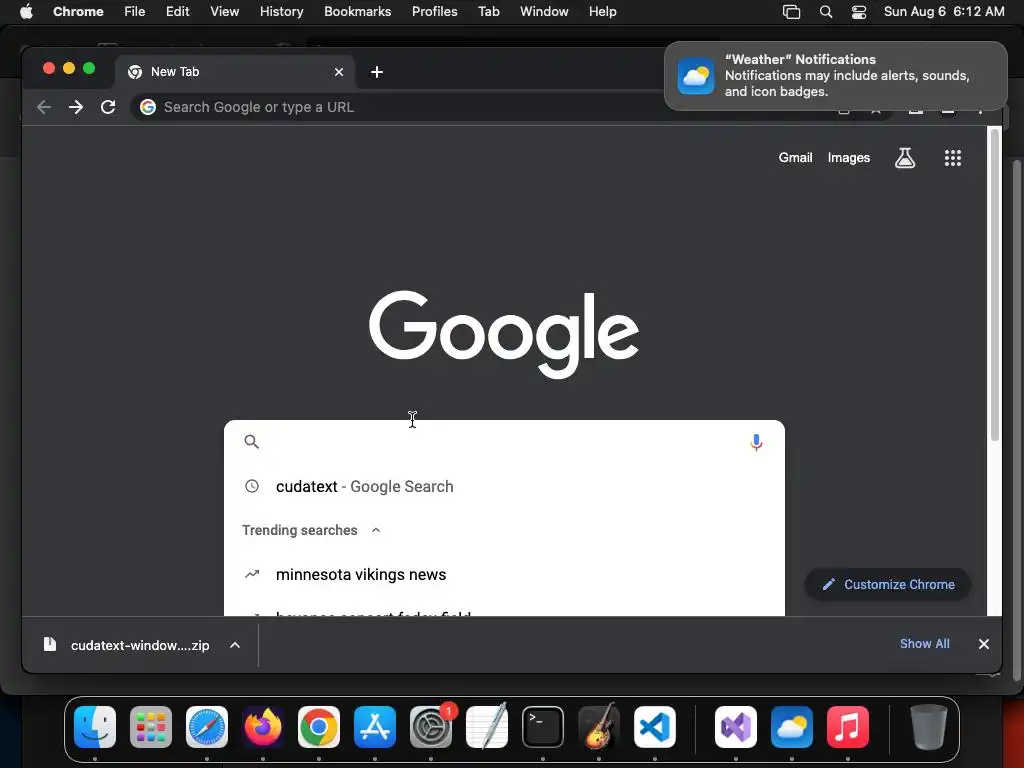The height and width of the screenshot is (768, 1024).
Task: Open the View menu
Action: click(x=224, y=12)
